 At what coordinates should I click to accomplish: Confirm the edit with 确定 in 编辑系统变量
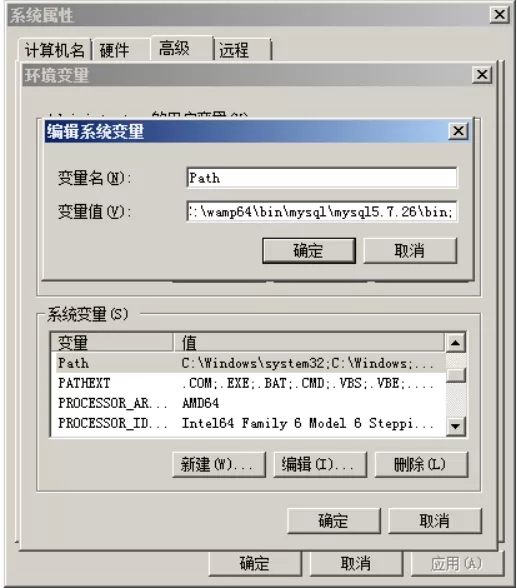[x=309, y=250]
